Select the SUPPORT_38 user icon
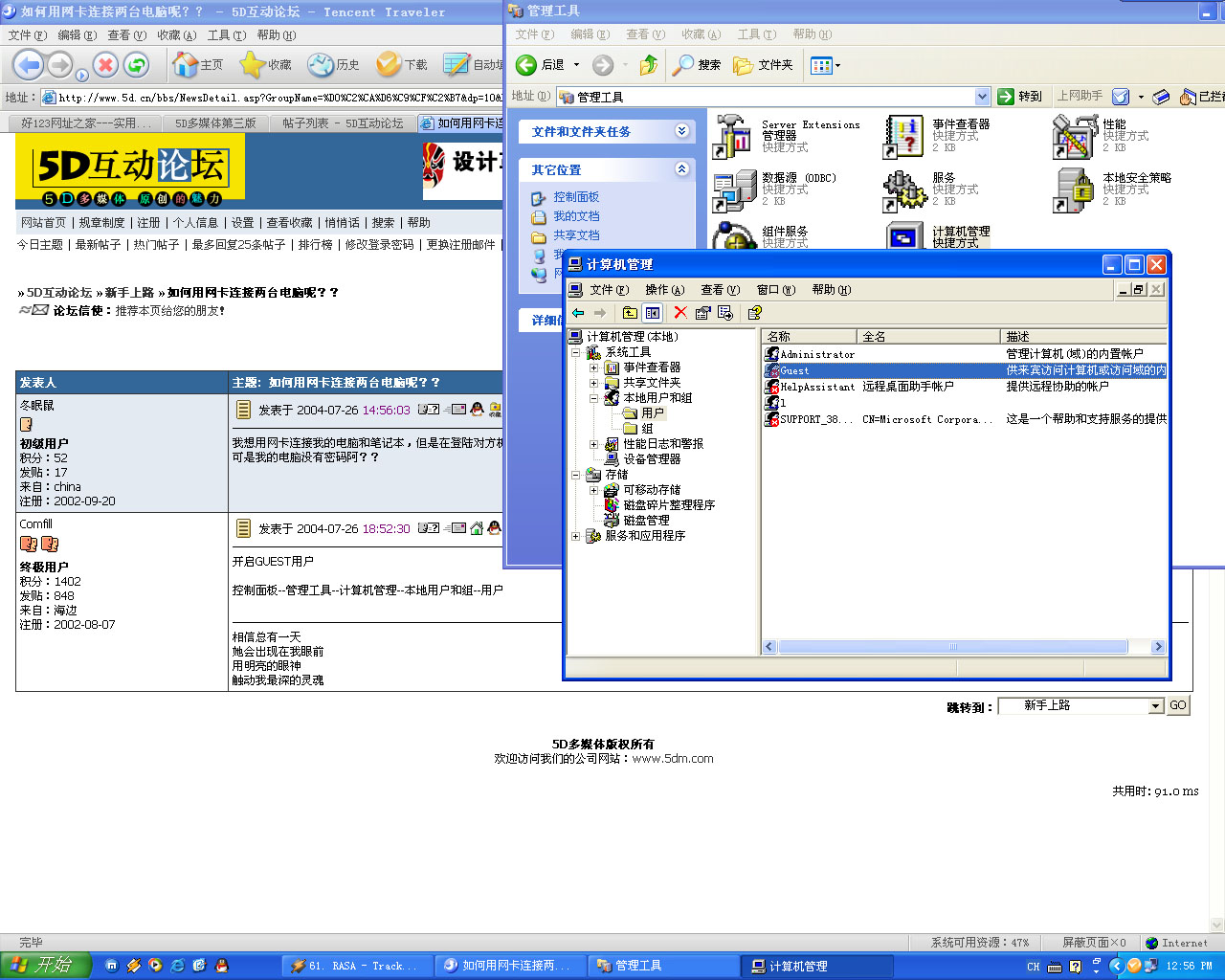Screen dimensions: 1225x980 click(771, 419)
